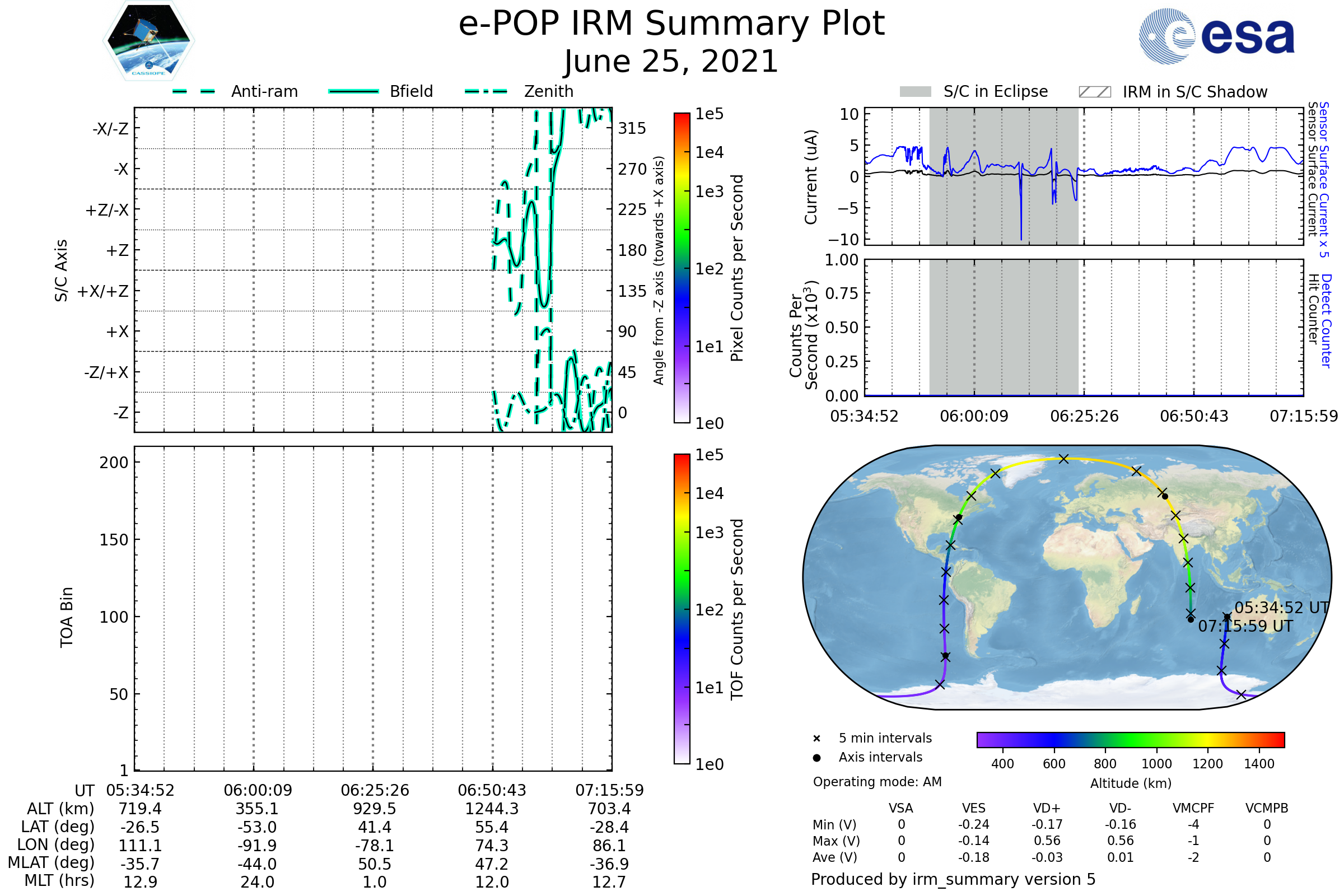This screenshot has width=1344, height=896.
Task: Click the Produced by irm_summary version text
Action: [x=953, y=879]
